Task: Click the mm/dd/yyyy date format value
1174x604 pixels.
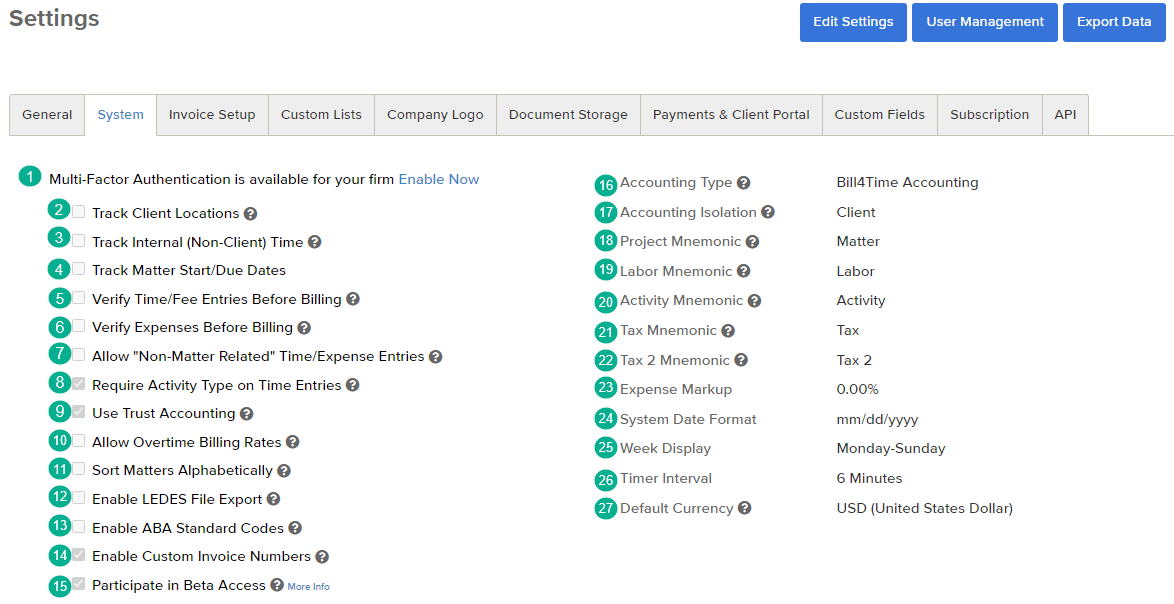Action: [x=878, y=420]
